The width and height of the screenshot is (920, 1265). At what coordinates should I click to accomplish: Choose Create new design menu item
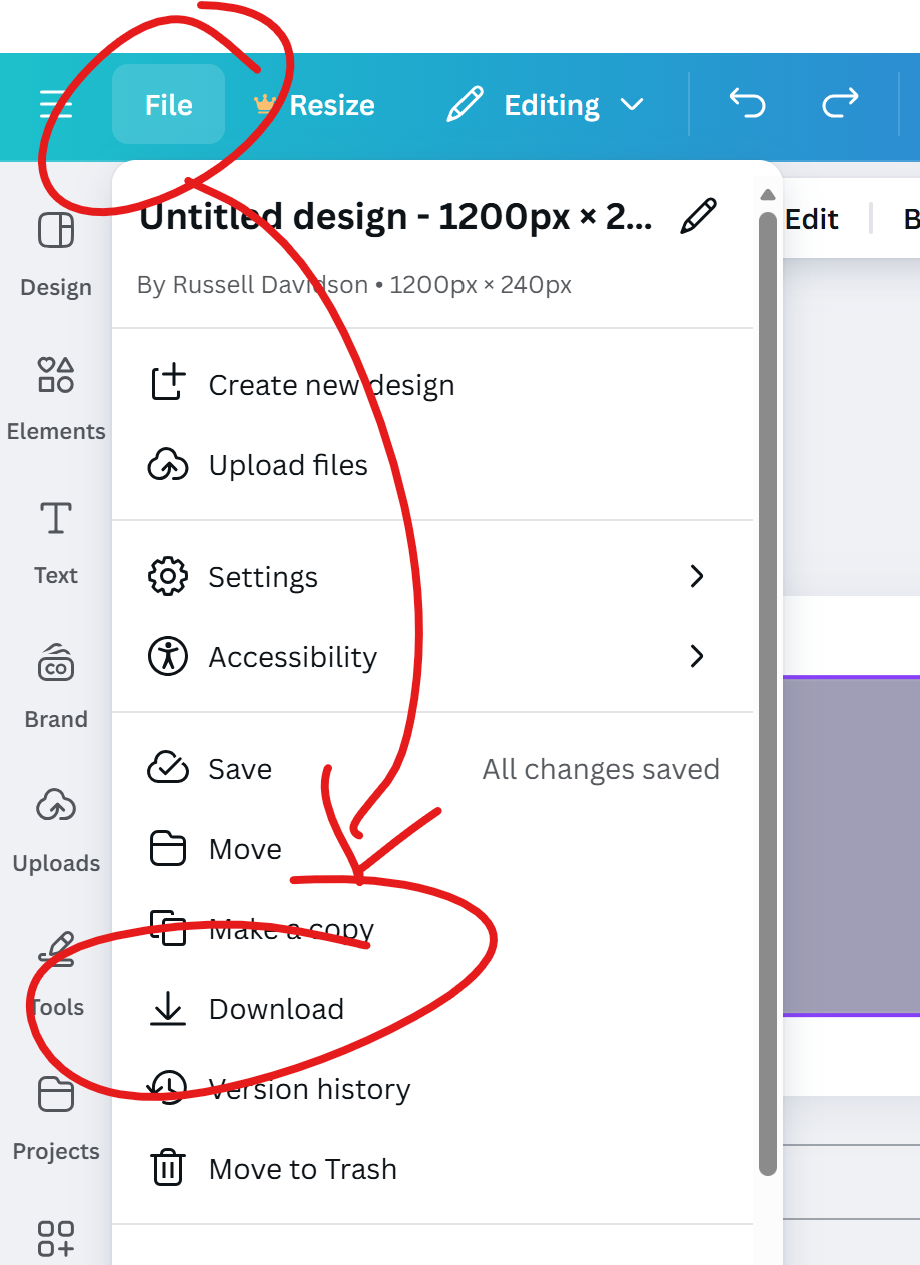point(331,385)
